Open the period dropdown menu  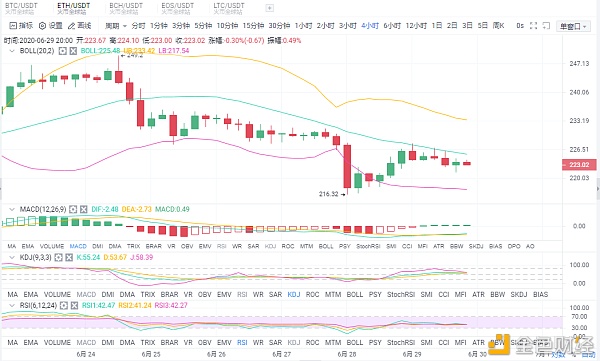(116, 26)
